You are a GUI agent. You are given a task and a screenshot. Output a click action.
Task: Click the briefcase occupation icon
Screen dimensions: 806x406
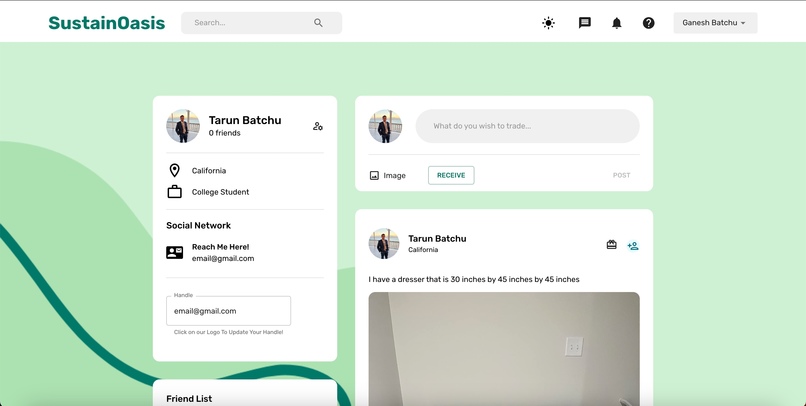(175, 192)
